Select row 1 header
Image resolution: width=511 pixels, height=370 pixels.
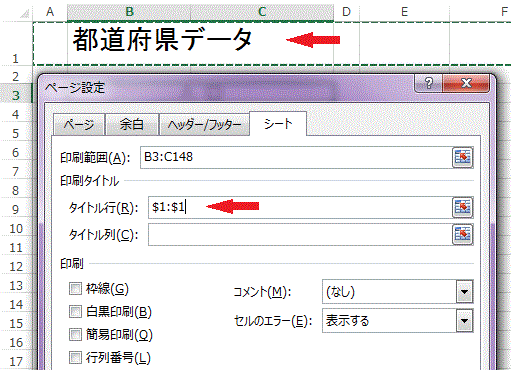pyautogui.click(x=16, y=43)
